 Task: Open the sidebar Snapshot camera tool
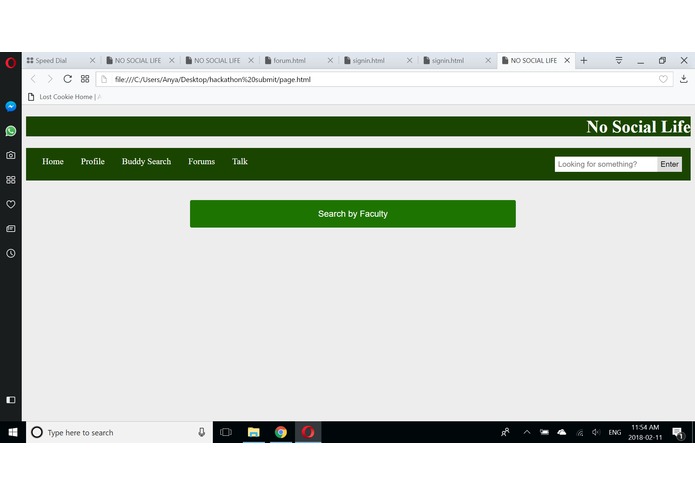[x=11, y=155]
